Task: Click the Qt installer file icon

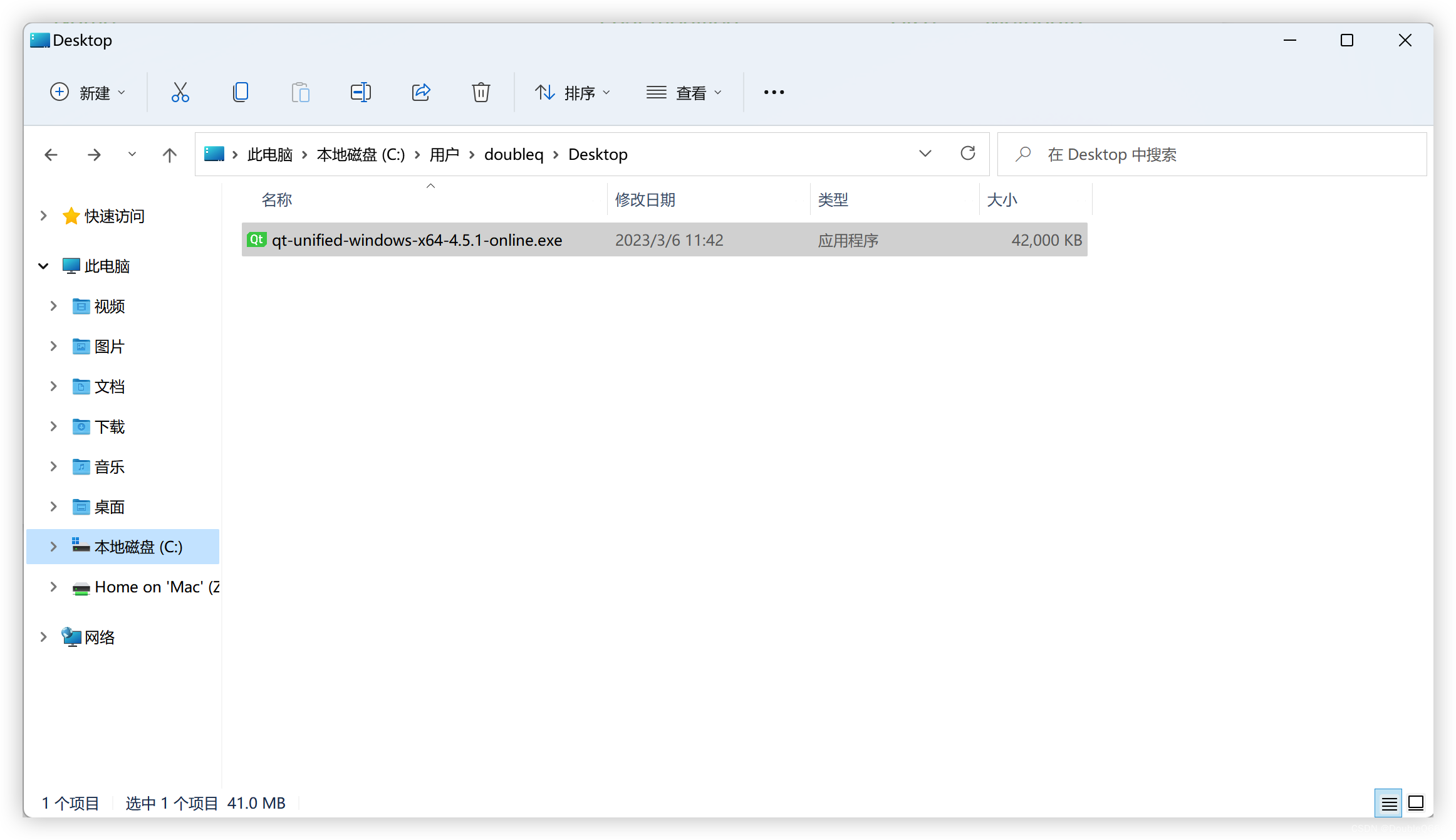Action: pos(257,239)
